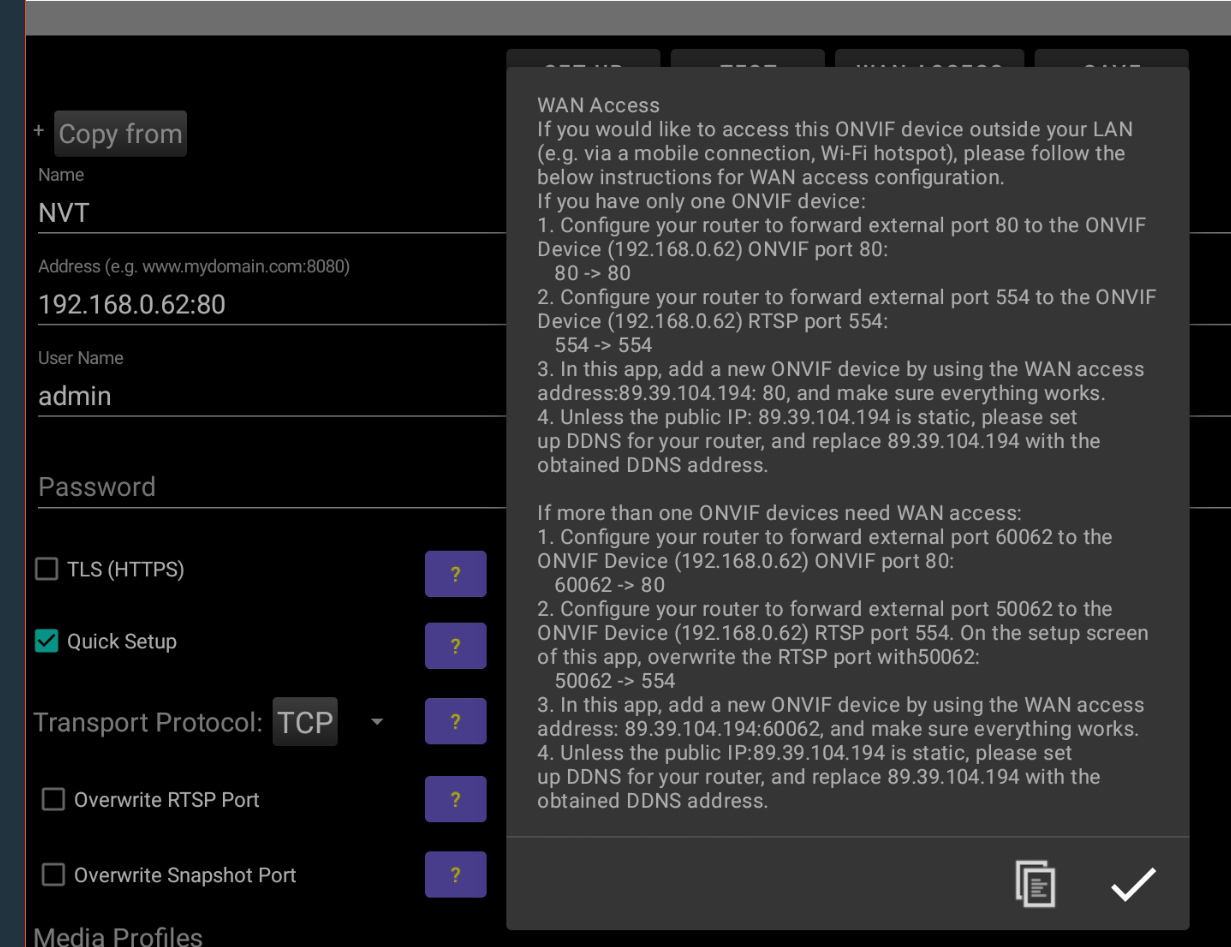Tick the Overwrite Snapshot Port checkbox

click(x=54, y=876)
